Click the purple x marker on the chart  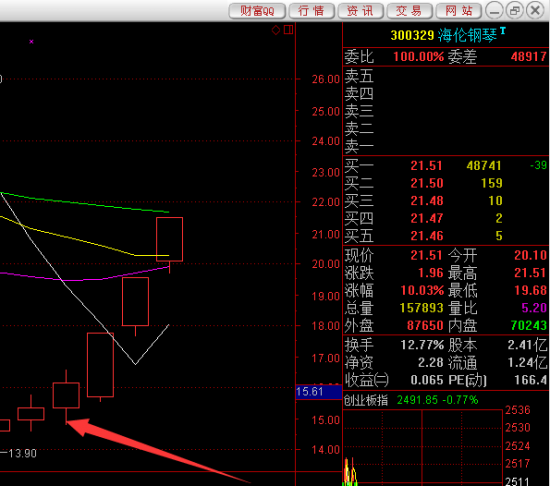pos(31,41)
